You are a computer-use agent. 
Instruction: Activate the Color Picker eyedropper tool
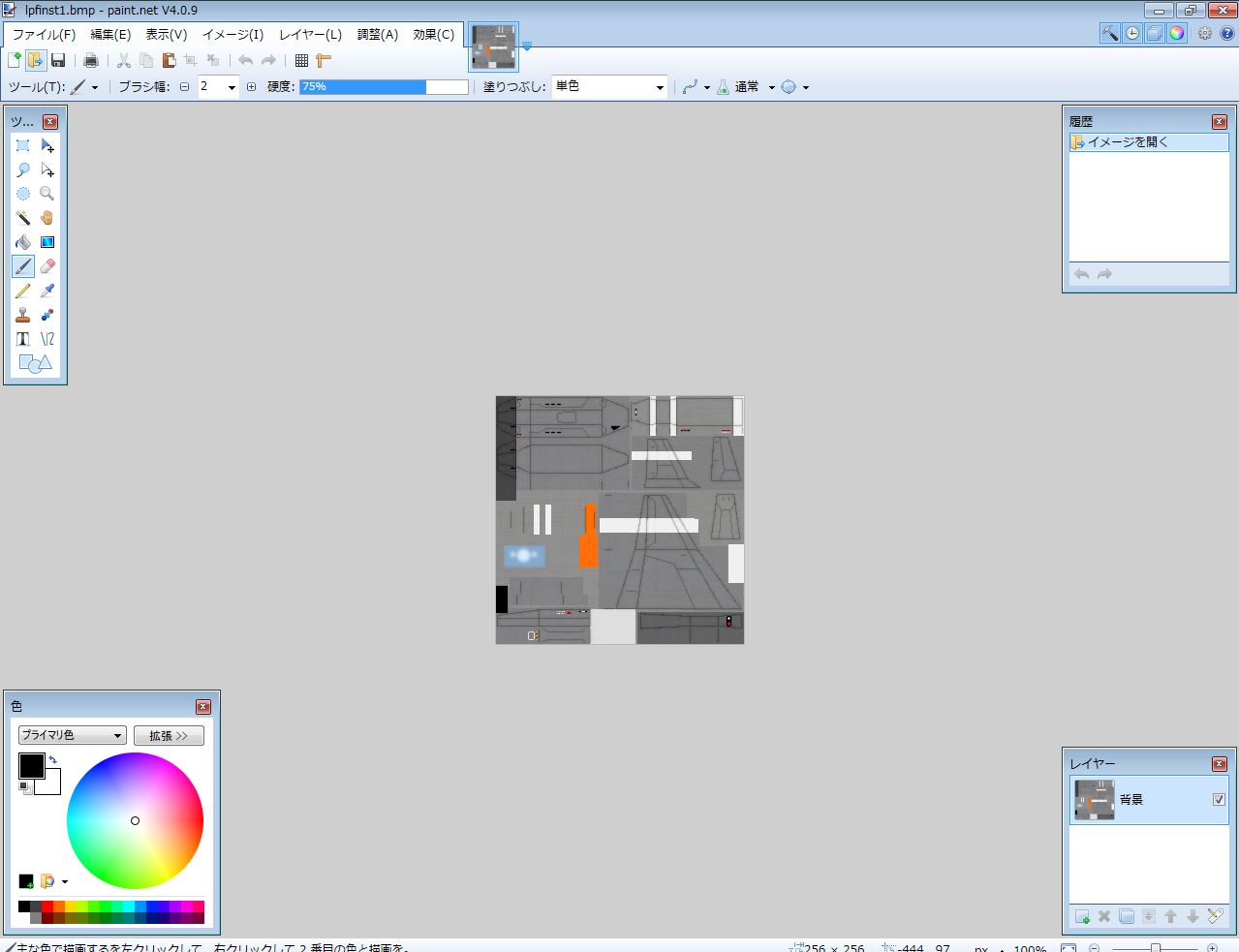(x=47, y=291)
